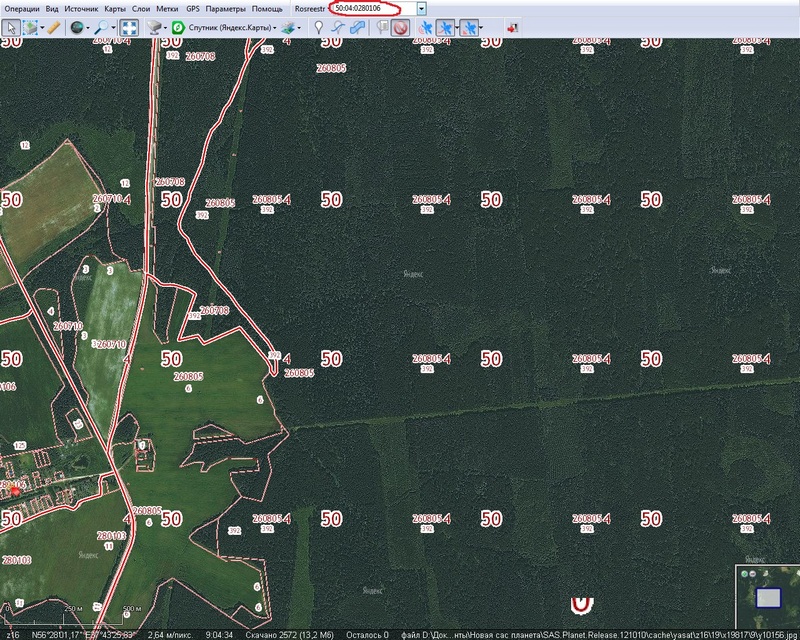The image size is (800, 640).
Task: Click the add new placemark icon
Action: coord(318,28)
